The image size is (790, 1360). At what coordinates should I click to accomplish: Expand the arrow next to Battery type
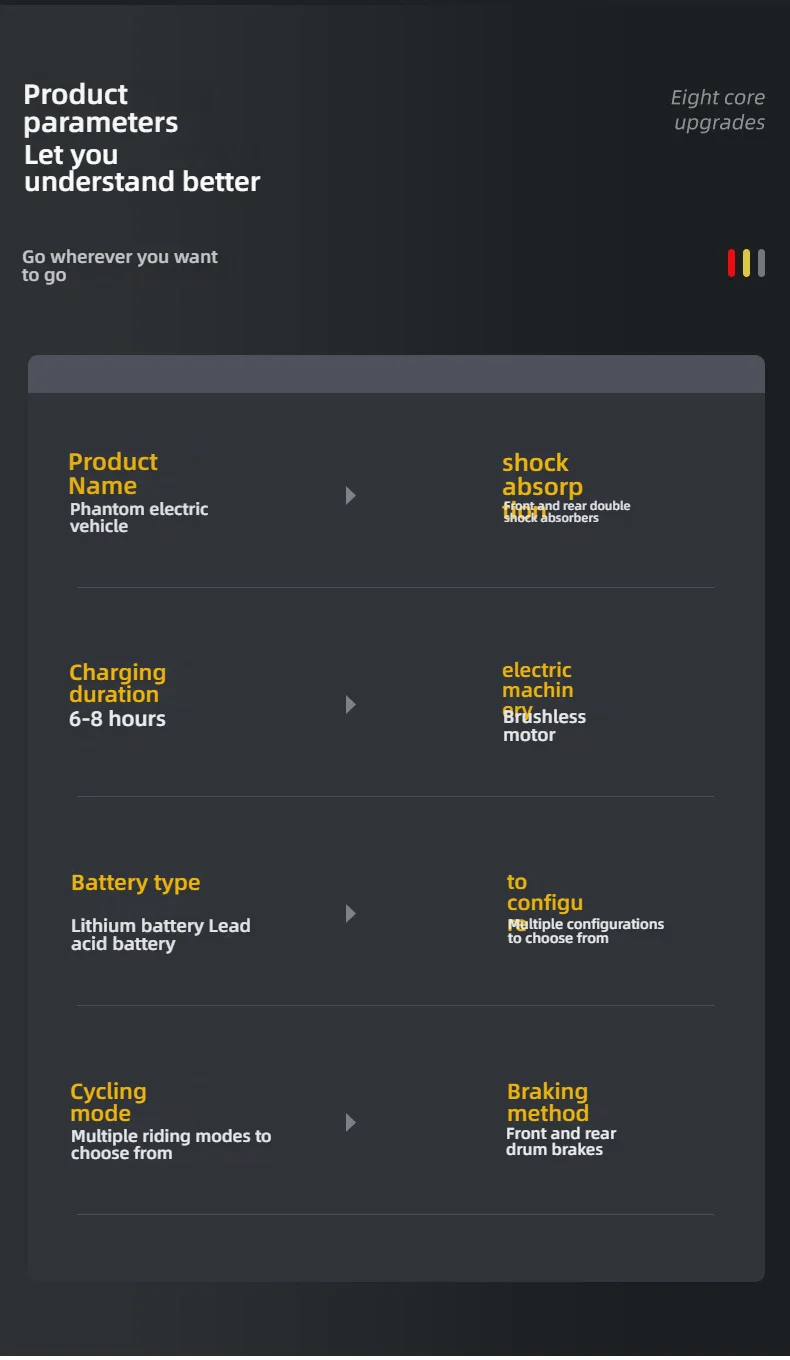pos(350,913)
